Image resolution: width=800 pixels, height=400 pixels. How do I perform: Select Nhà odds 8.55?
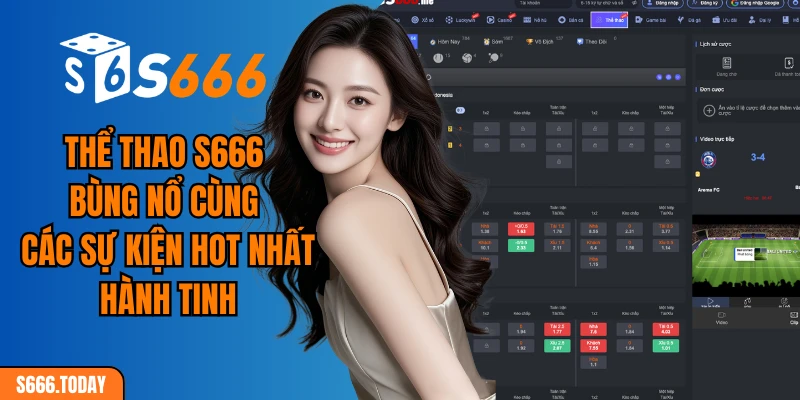[593, 229]
